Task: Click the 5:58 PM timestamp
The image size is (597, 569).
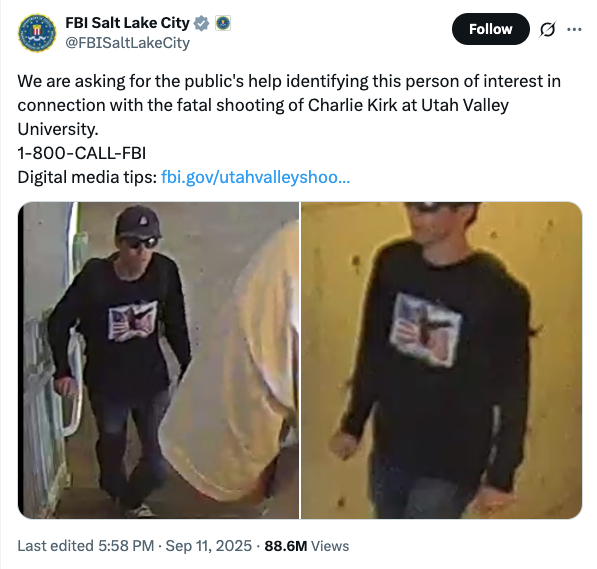Action: point(126,546)
